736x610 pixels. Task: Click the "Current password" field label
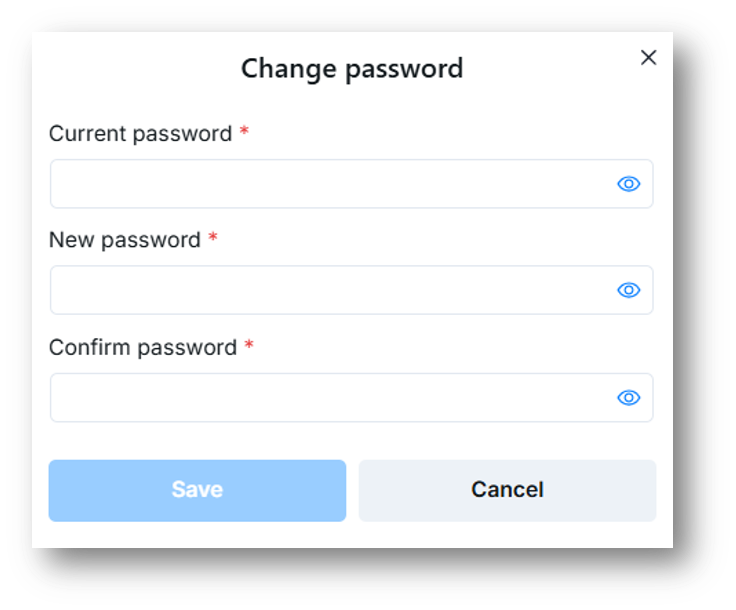[140, 134]
